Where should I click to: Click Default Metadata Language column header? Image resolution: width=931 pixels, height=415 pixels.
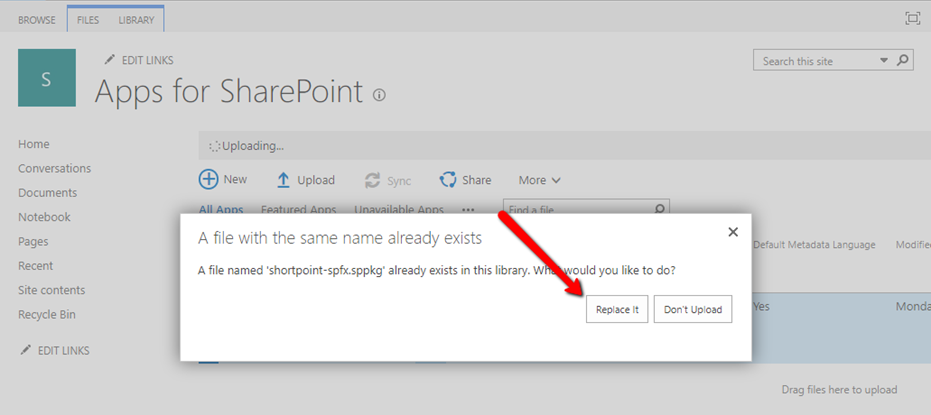(x=814, y=245)
